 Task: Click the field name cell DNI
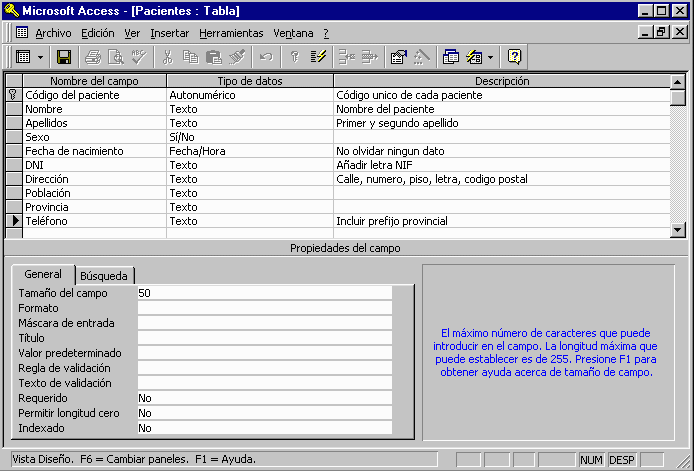click(94, 165)
